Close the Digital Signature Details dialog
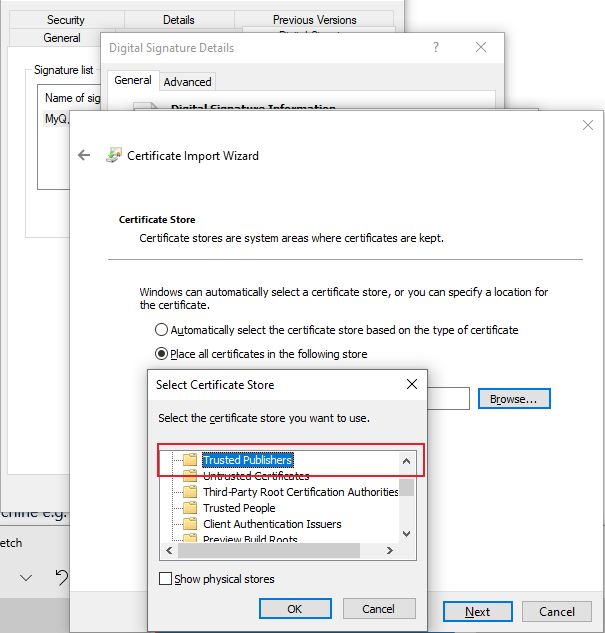Screen dimensions: 605x633 point(481,47)
